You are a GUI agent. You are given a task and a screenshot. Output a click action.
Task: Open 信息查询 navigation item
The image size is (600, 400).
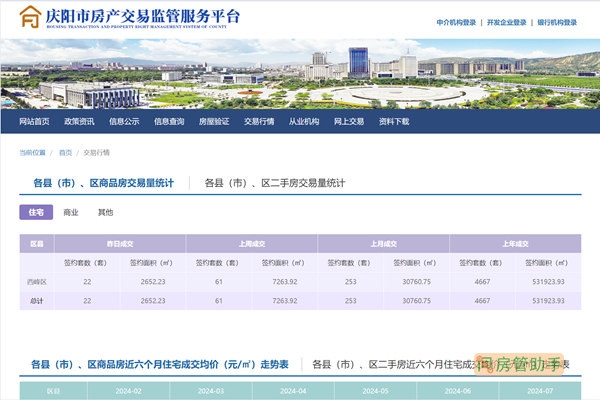click(169, 121)
